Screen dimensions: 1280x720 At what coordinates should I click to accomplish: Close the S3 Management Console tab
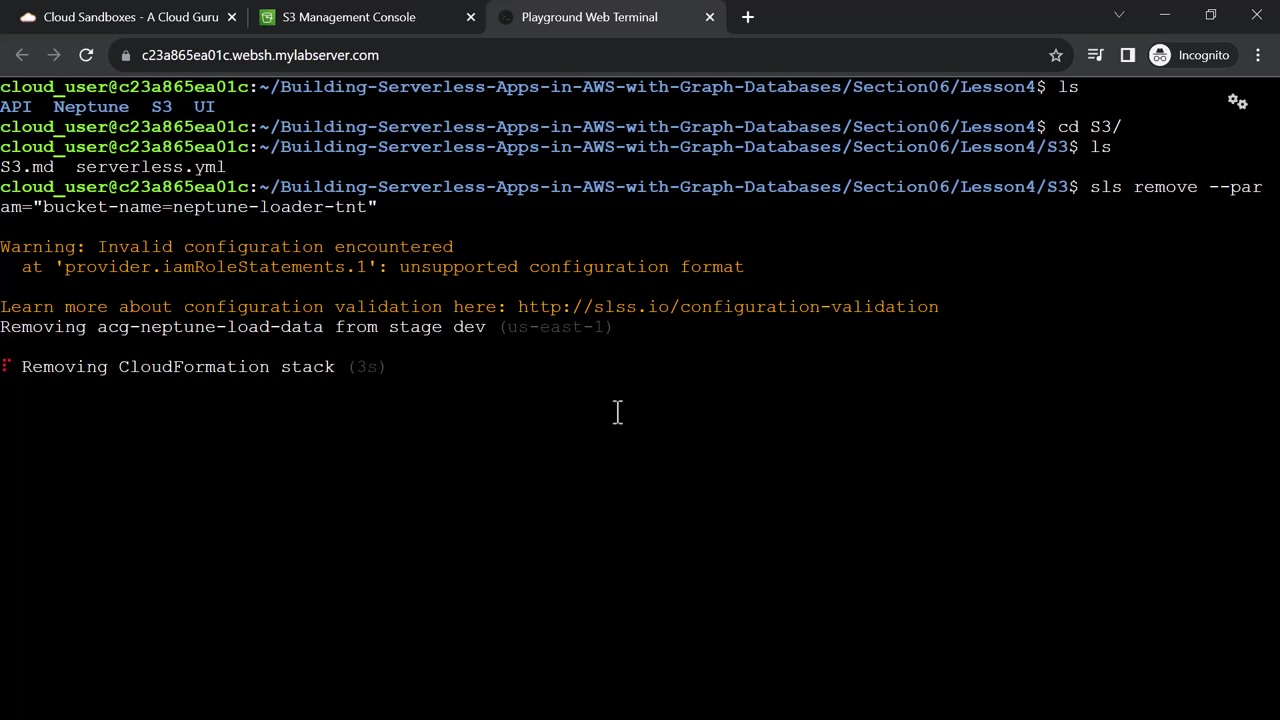tap(471, 17)
